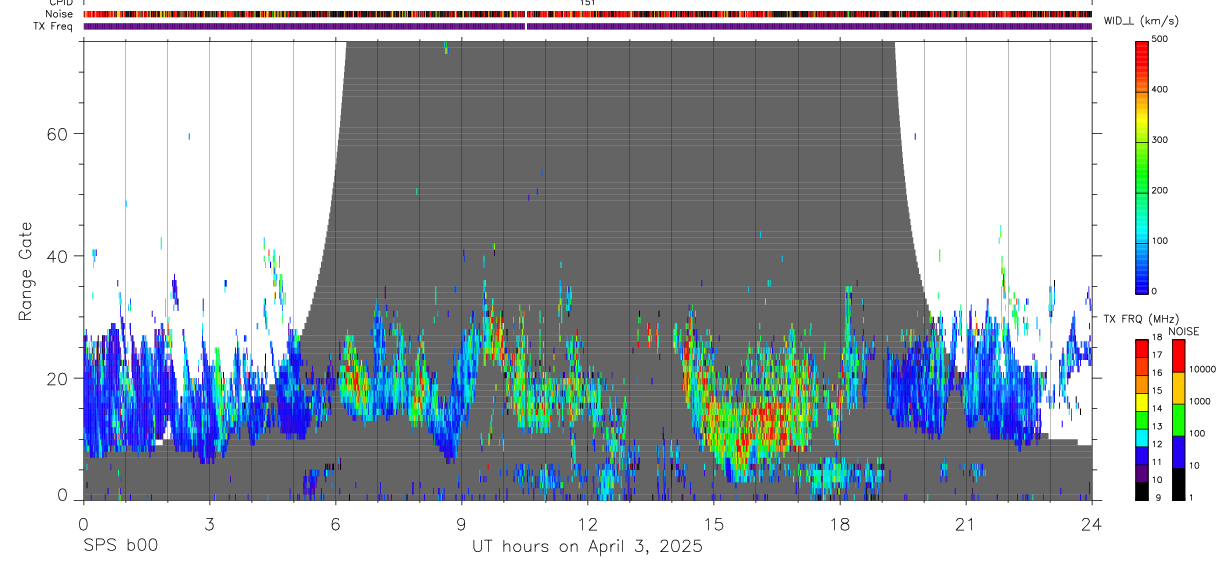
Task: Click the '12' UT hour tick label
Action: tap(587, 524)
